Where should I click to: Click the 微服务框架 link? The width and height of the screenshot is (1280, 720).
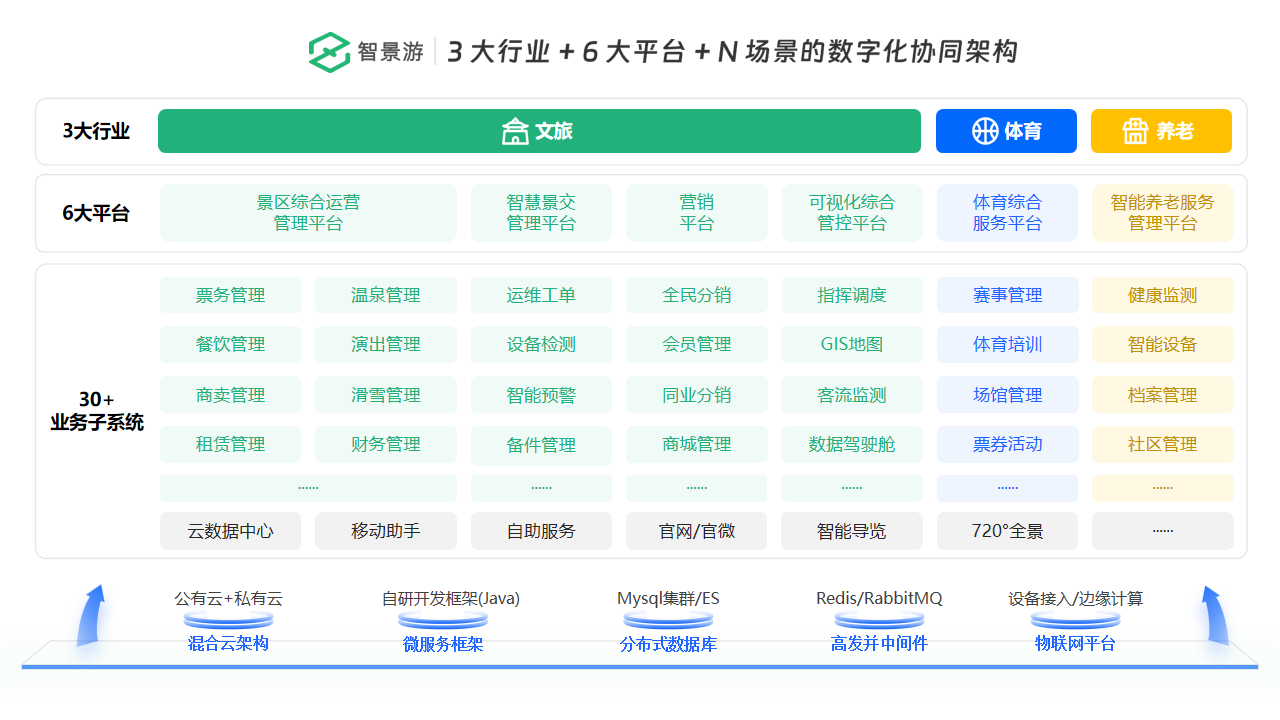pyautogui.click(x=443, y=645)
